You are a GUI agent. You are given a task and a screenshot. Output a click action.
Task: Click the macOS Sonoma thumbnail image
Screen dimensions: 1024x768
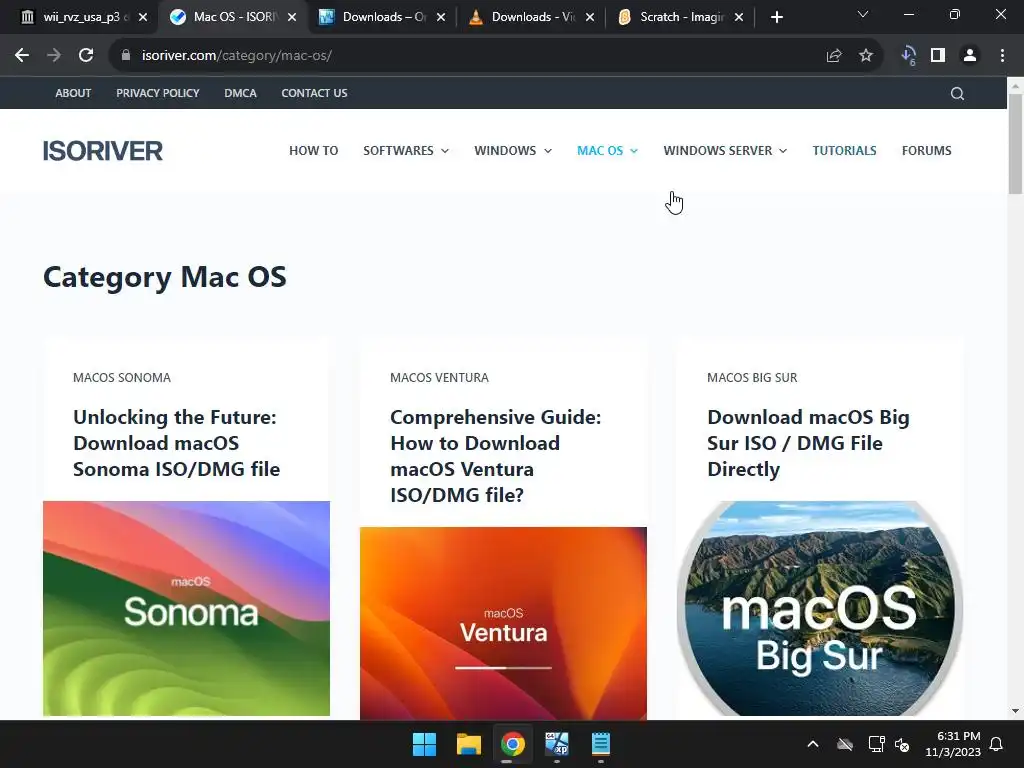click(x=186, y=608)
